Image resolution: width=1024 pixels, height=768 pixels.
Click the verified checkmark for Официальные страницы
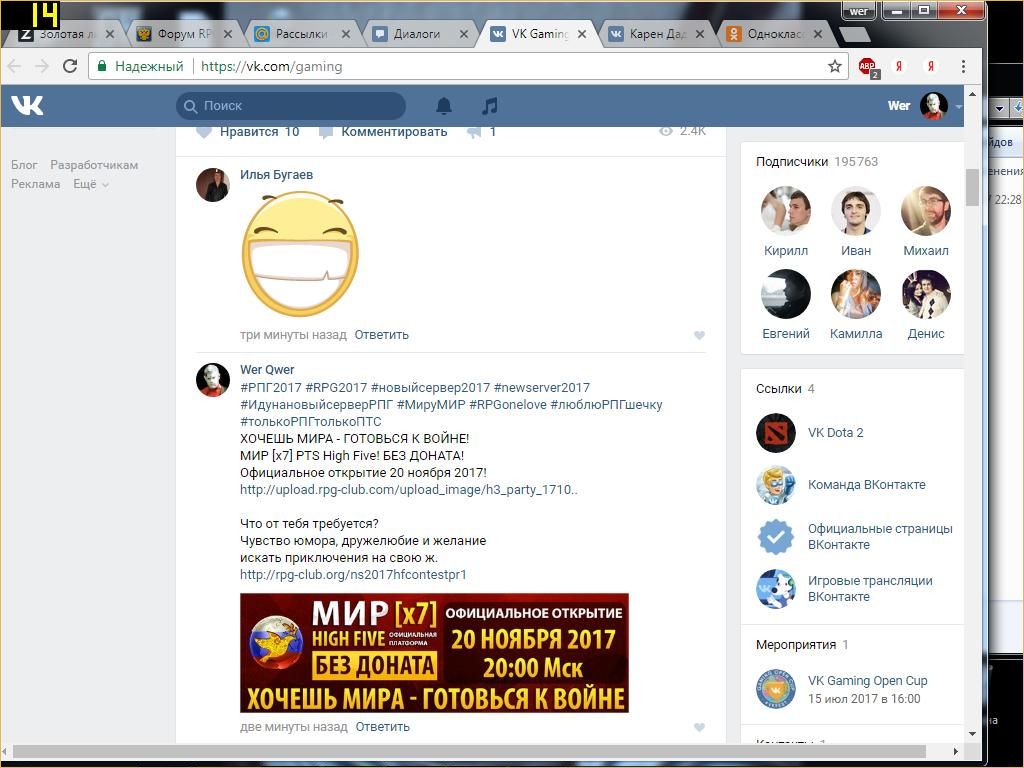pos(776,537)
